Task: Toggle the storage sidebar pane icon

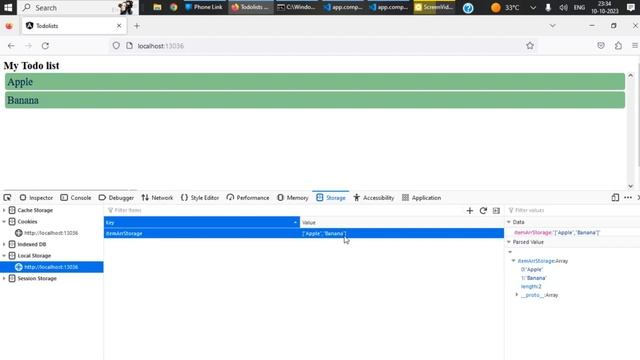Action: (x=496, y=211)
